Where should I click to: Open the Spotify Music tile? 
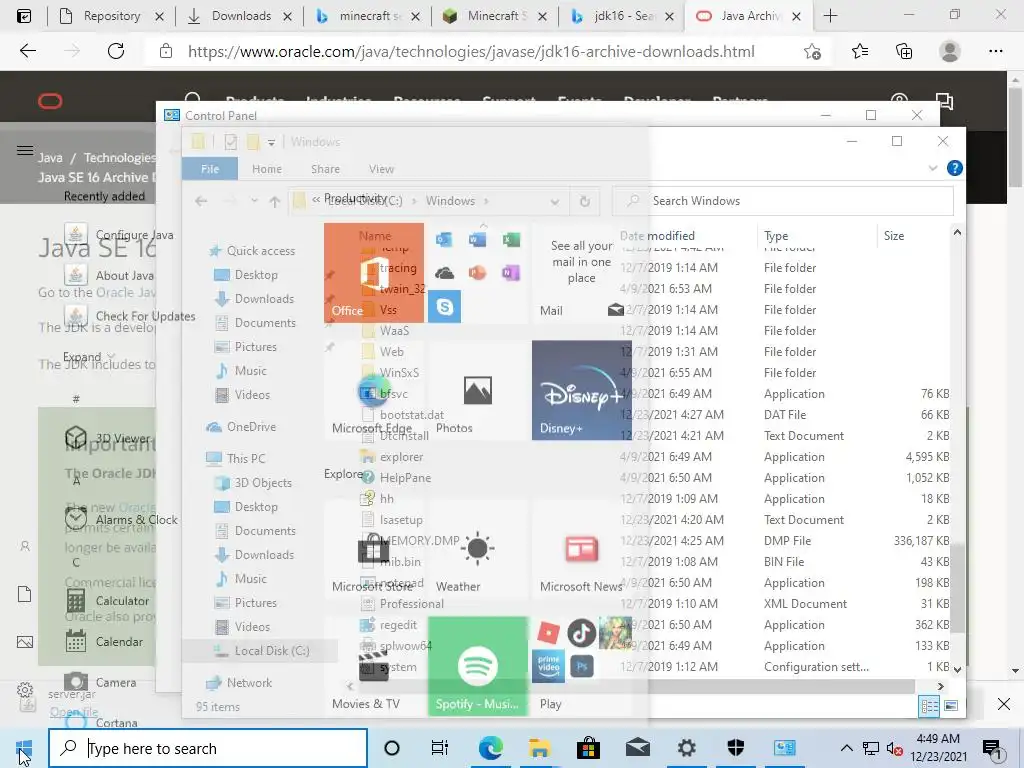tap(477, 666)
